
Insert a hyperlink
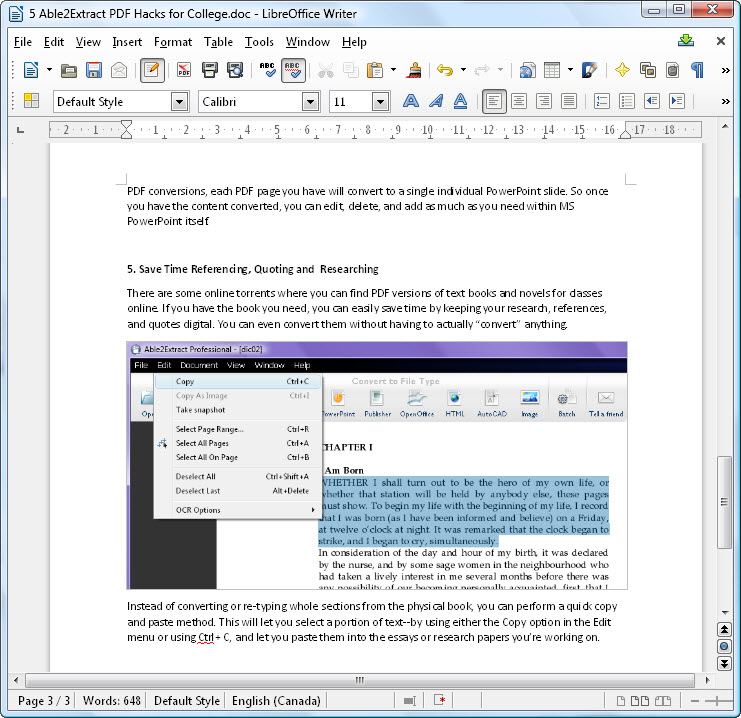(527, 70)
